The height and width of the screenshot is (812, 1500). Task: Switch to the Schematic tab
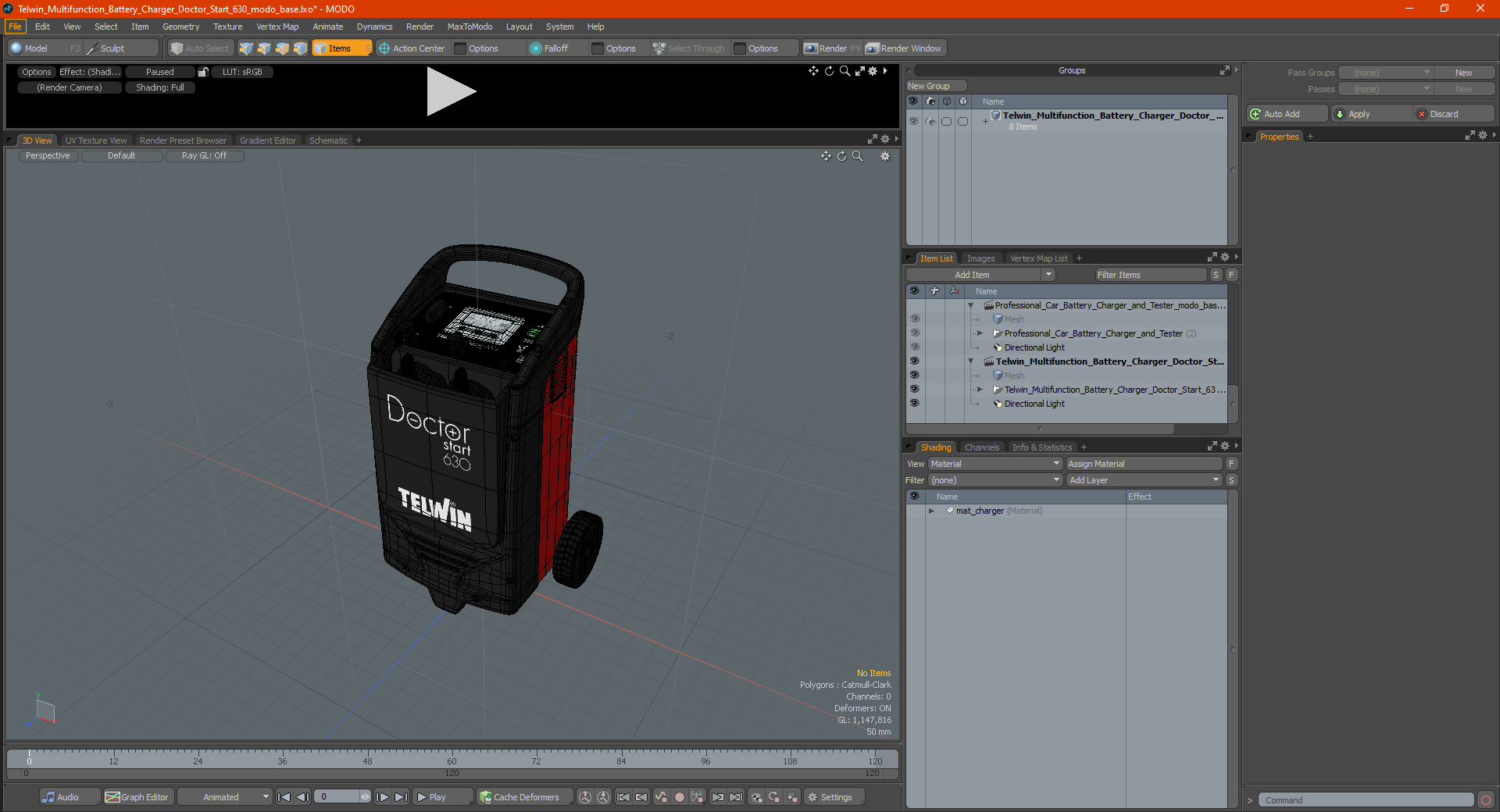(328, 141)
